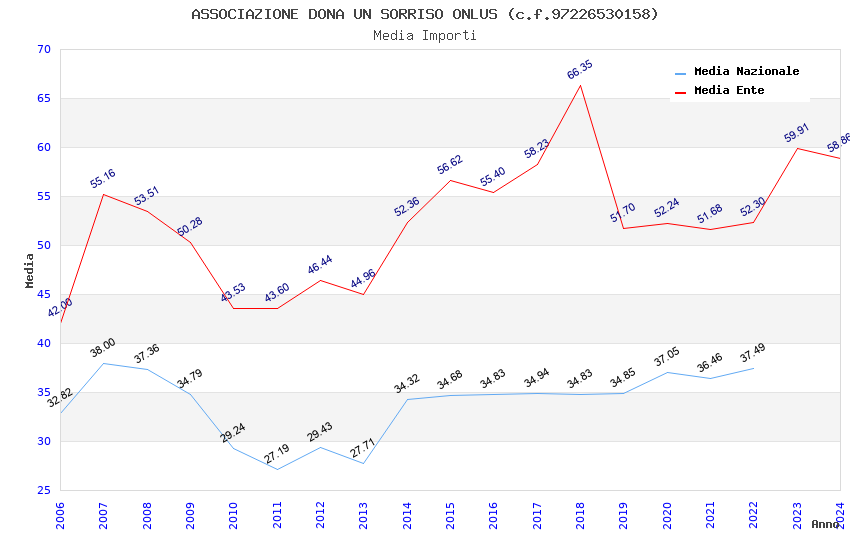
Task: Click the Media Nazionale legend label
Action: [x=746, y=71]
